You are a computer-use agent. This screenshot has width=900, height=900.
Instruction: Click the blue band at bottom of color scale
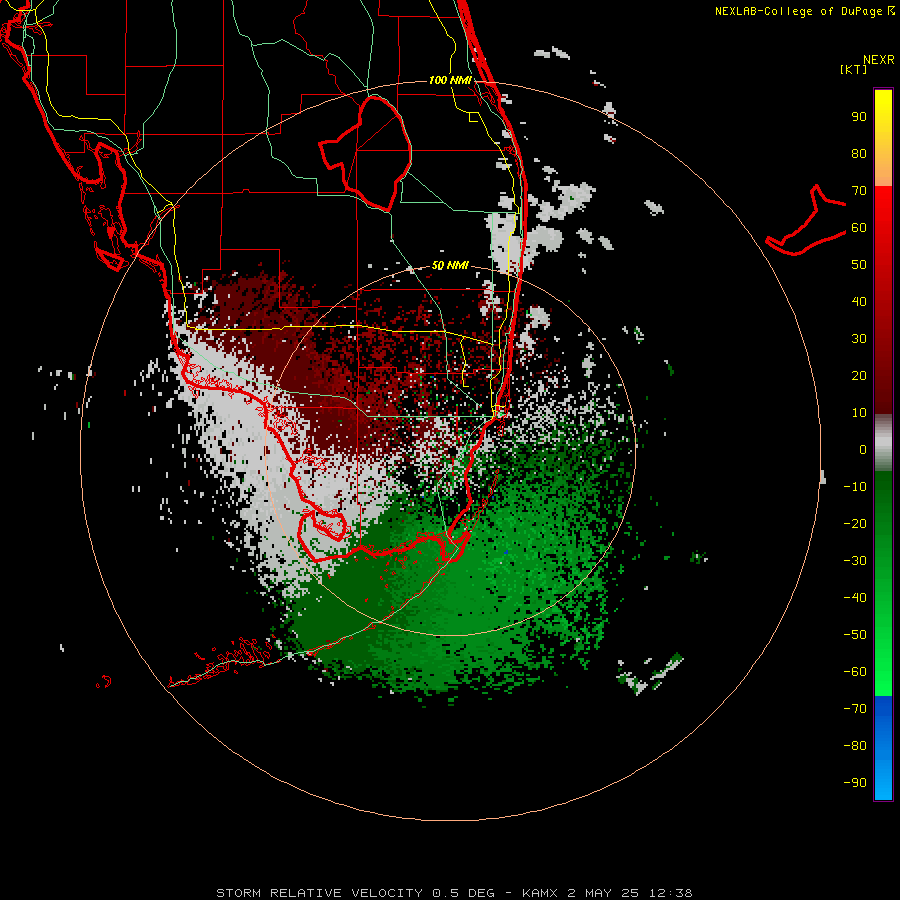(x=883, y=748)
